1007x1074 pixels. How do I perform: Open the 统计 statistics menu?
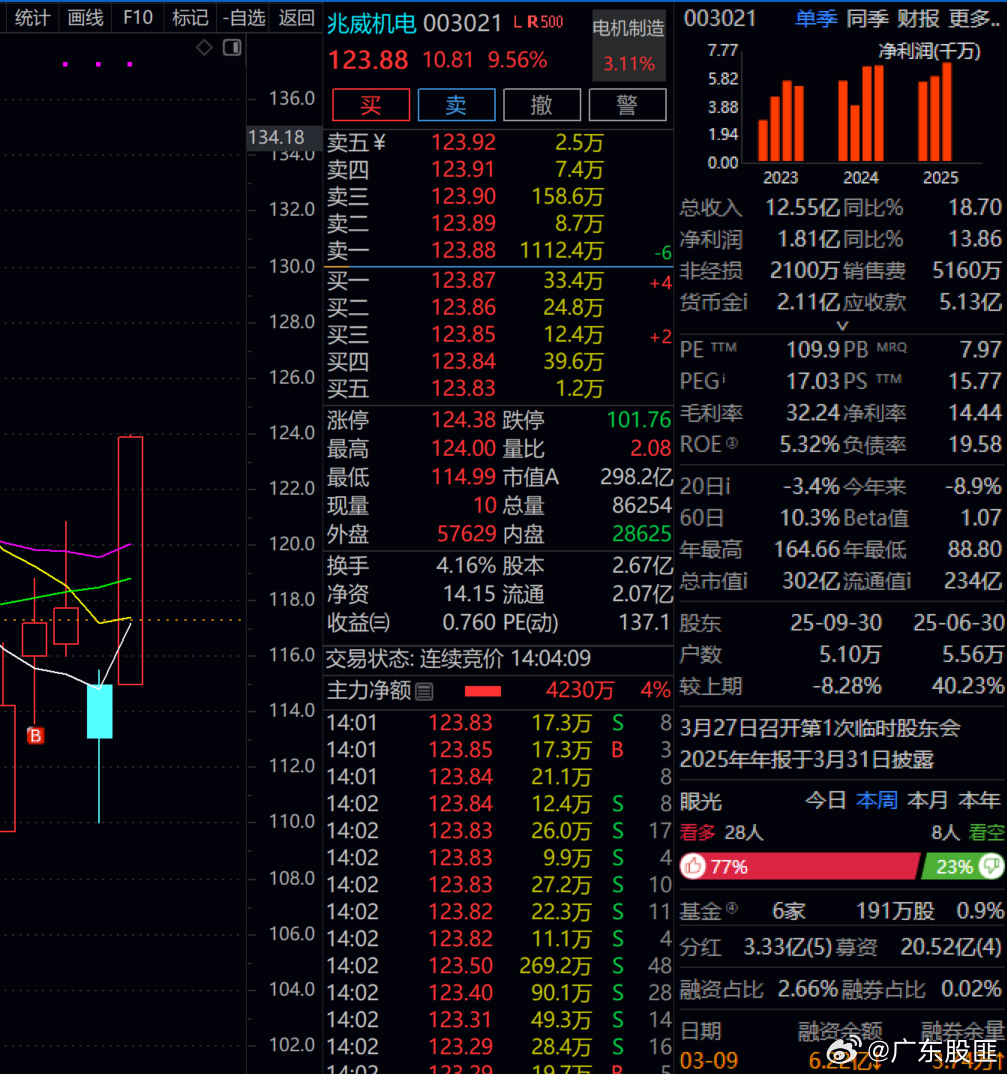tap(32, 17)
